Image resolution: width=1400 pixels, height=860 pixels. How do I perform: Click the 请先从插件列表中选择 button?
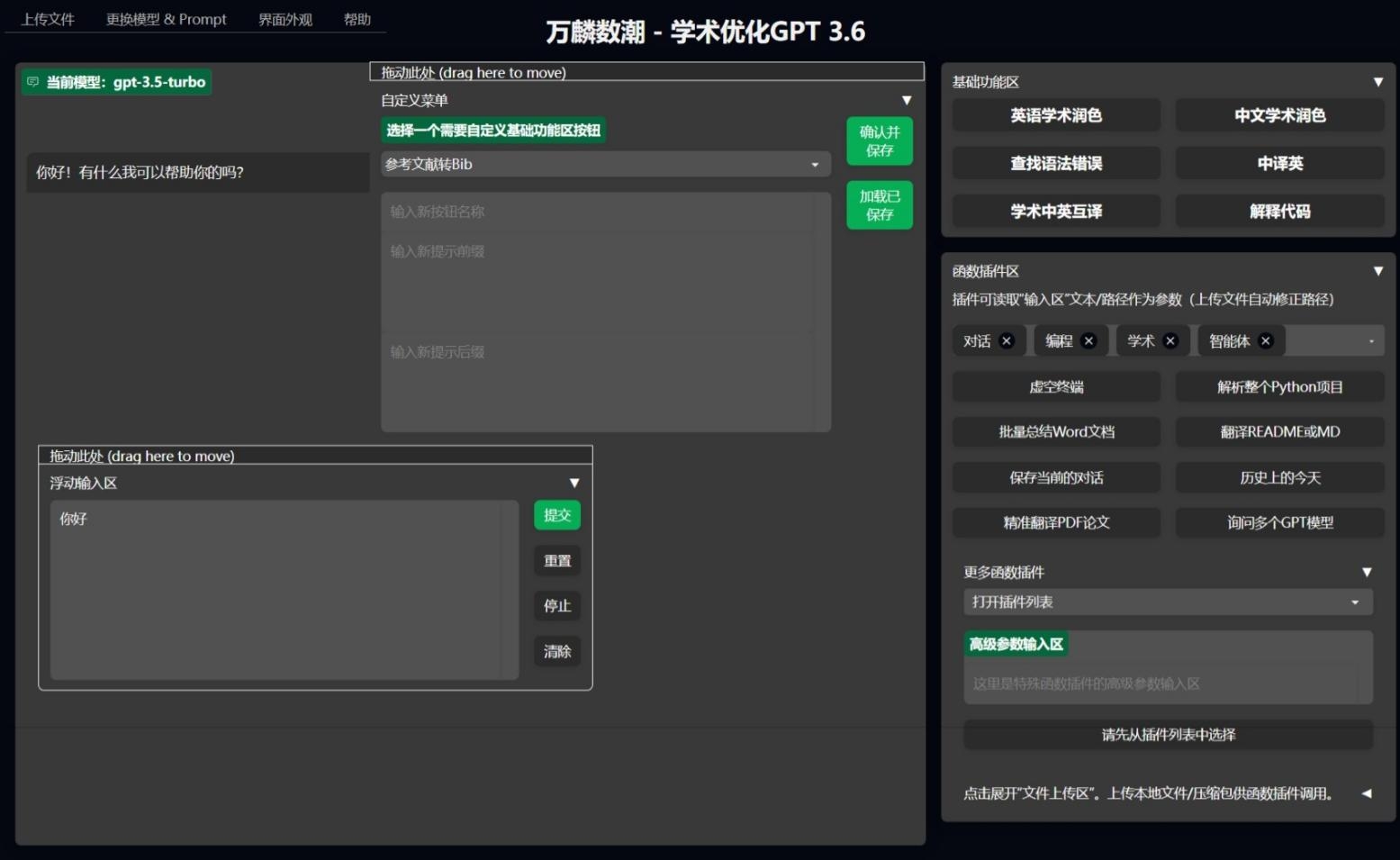[x=1168, y=735]
